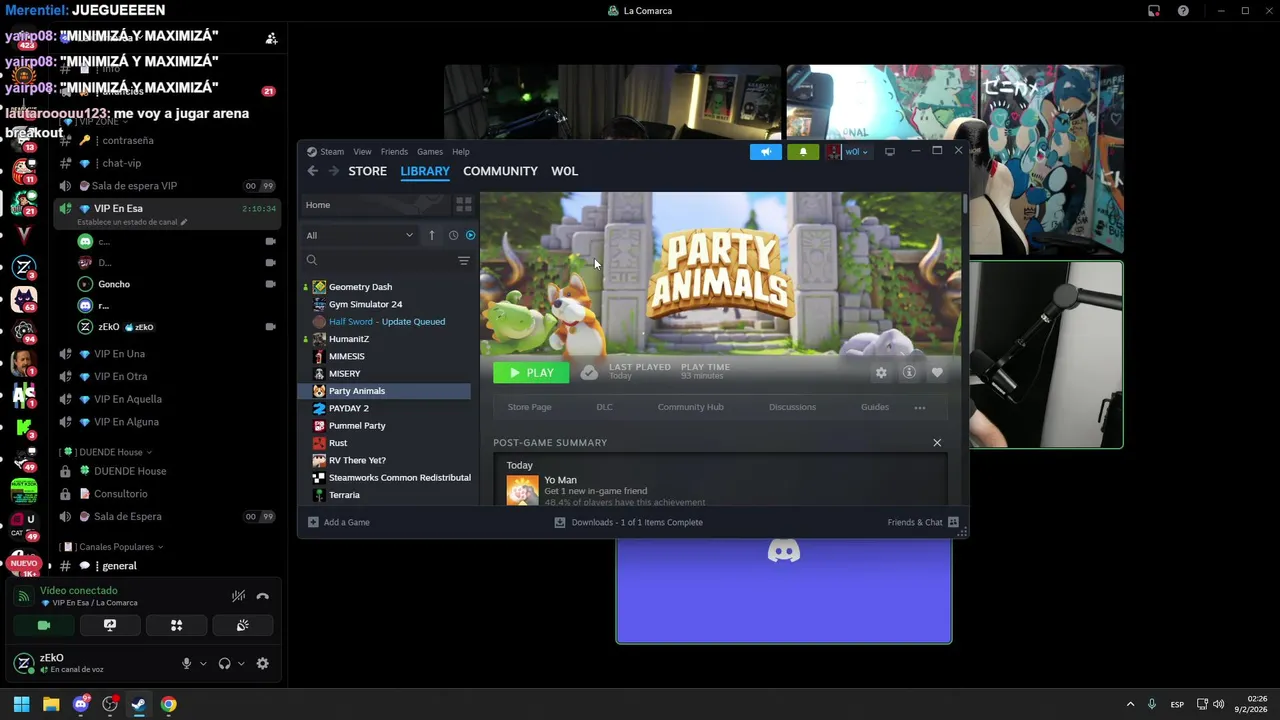
Task: Disconnect from Discord voice channel
Action: (262, 596)
